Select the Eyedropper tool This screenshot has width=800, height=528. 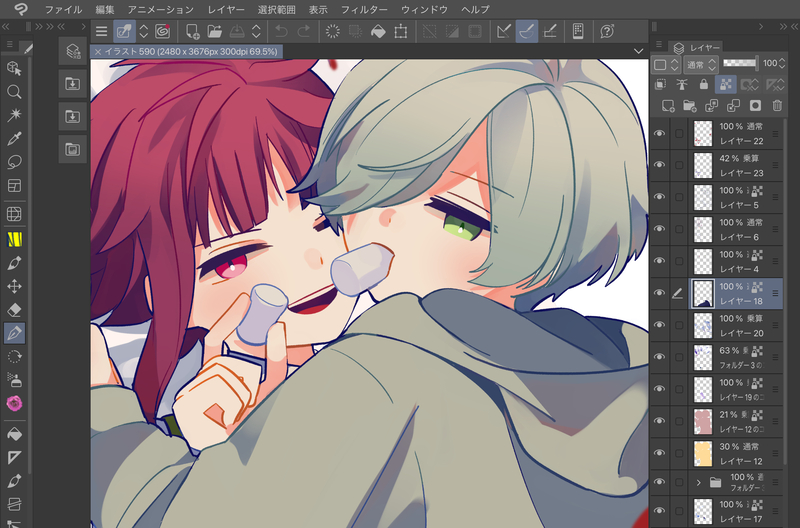coord(14,139)
